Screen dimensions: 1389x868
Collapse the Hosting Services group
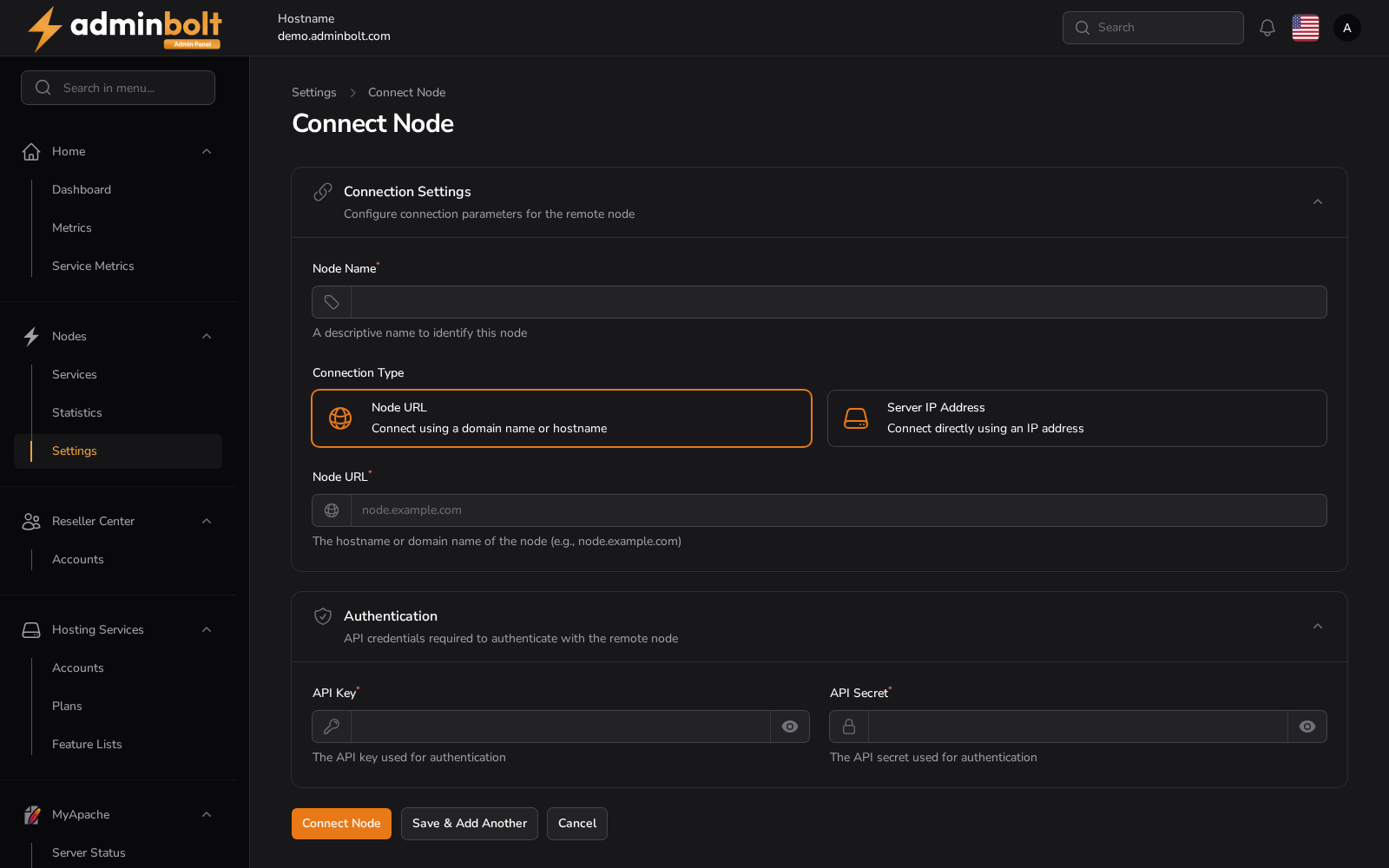[x=207, y=630]
